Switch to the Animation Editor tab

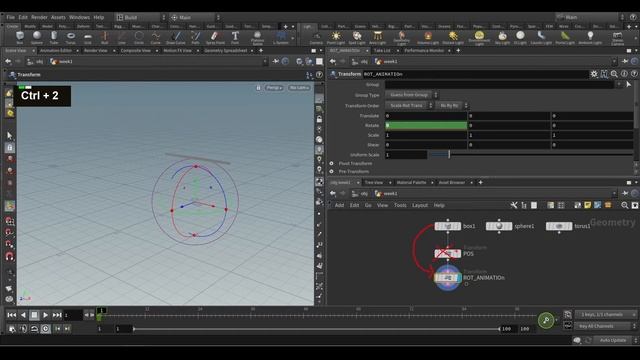coord(56,51)
